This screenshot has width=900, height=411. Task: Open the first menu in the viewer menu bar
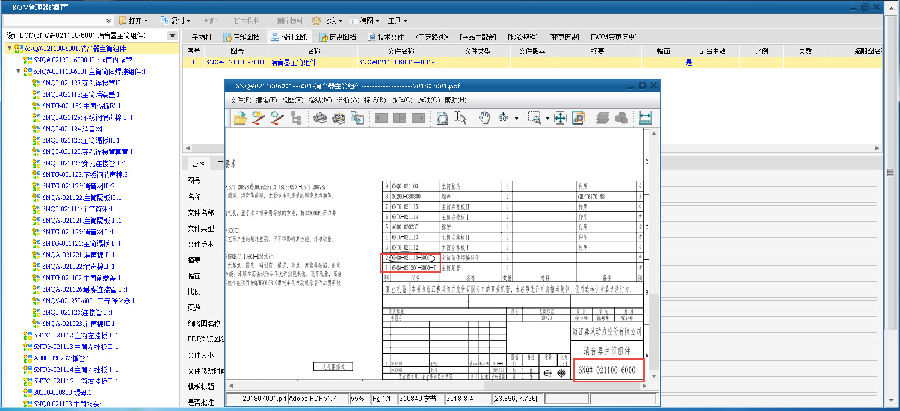pyautogui.click(x=240, y=100)
